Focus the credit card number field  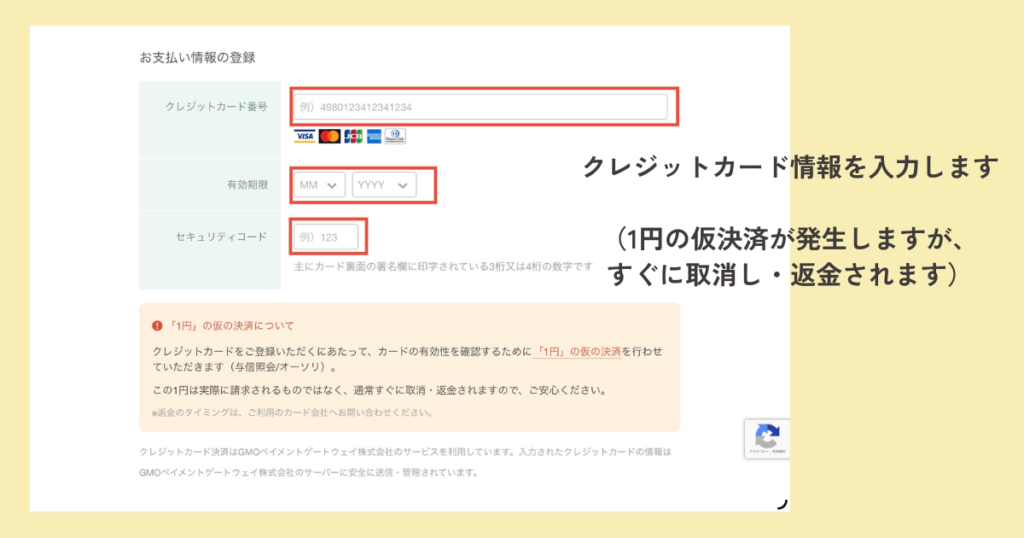coord(480,107)
